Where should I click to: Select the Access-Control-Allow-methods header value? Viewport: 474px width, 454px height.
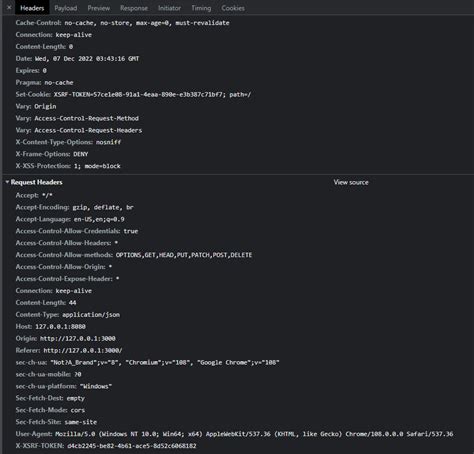(184, 255)
